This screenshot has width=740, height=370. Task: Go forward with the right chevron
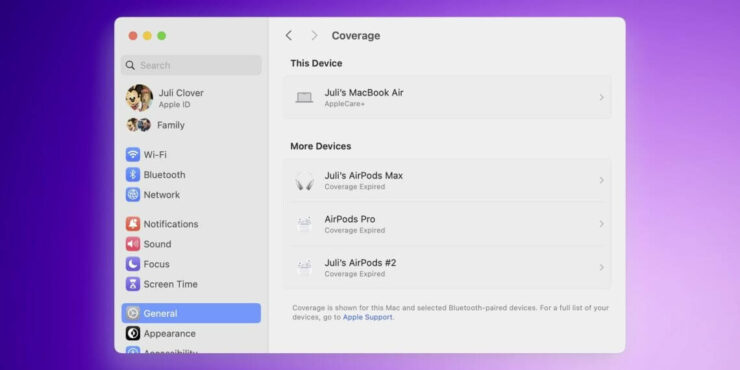(x=314, y=35)
